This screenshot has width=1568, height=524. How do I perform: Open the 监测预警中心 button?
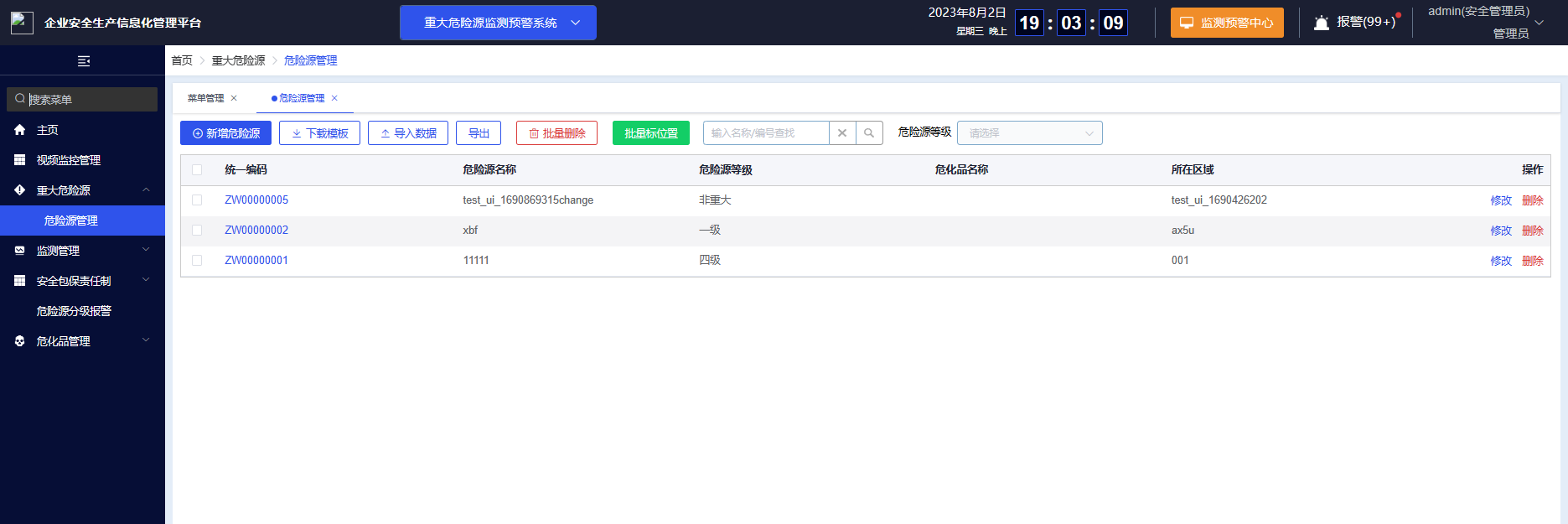[x=1227, y=23]
